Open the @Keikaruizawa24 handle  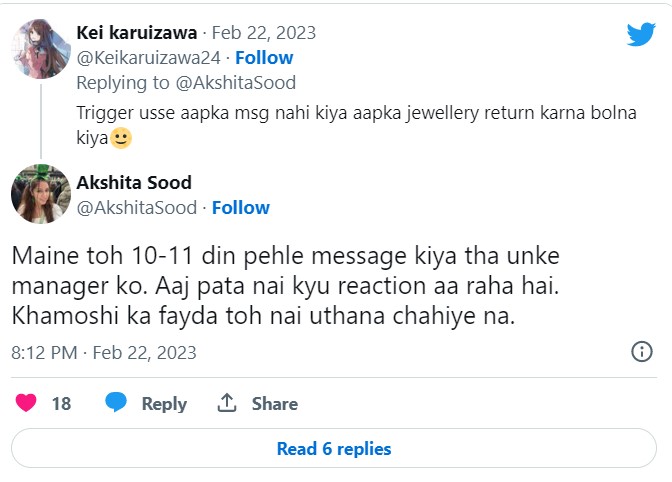point(149,57)
